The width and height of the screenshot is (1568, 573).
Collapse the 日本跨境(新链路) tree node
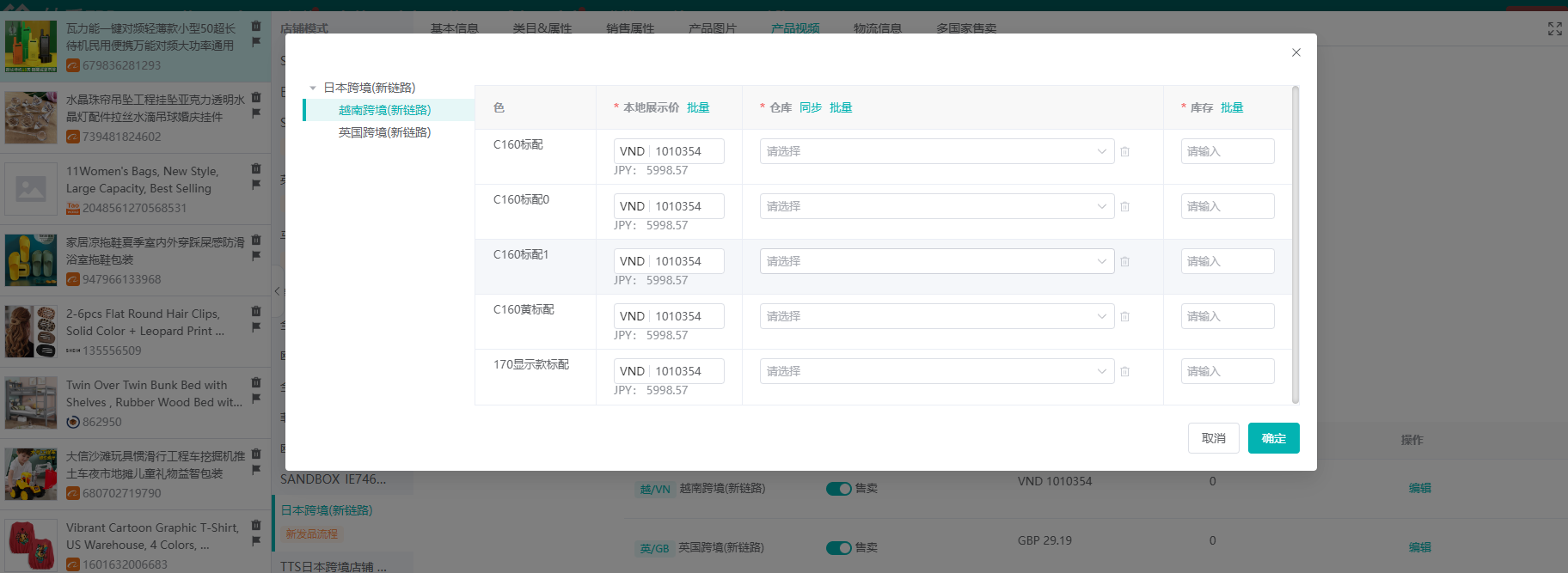tap(313, 88)
